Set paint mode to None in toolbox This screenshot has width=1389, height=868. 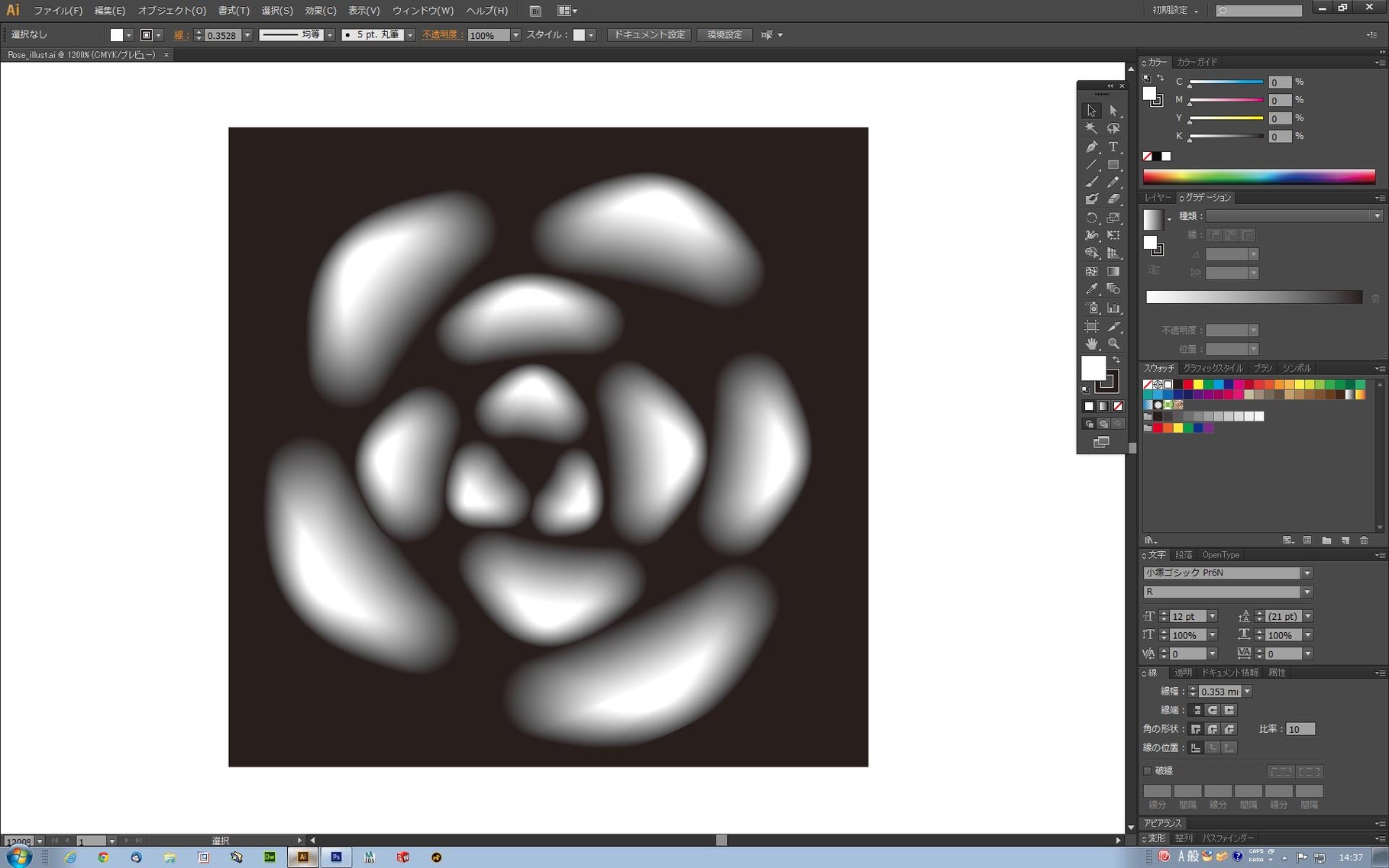1118,406
